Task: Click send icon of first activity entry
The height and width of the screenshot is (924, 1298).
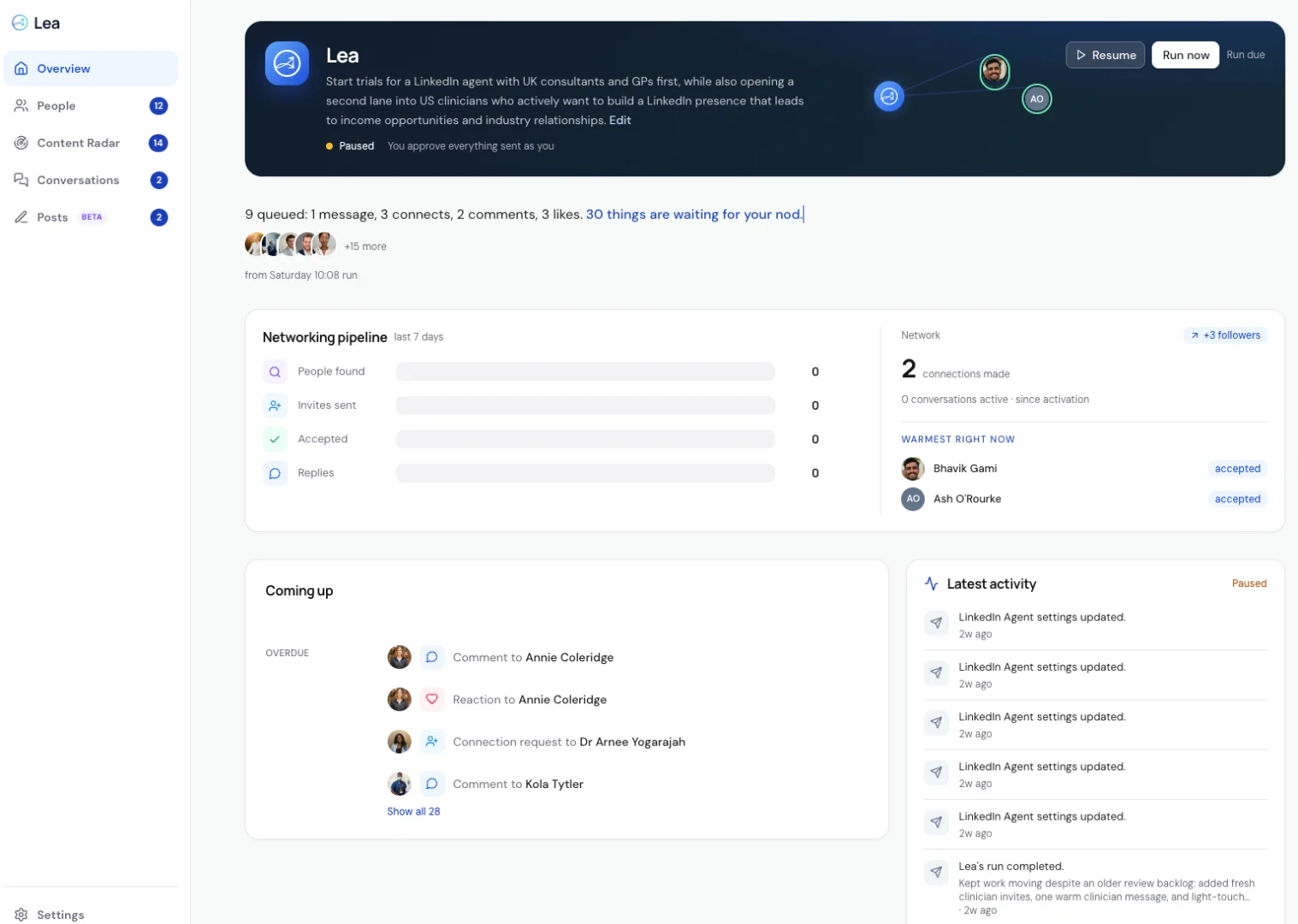Action: coord(936,623)
